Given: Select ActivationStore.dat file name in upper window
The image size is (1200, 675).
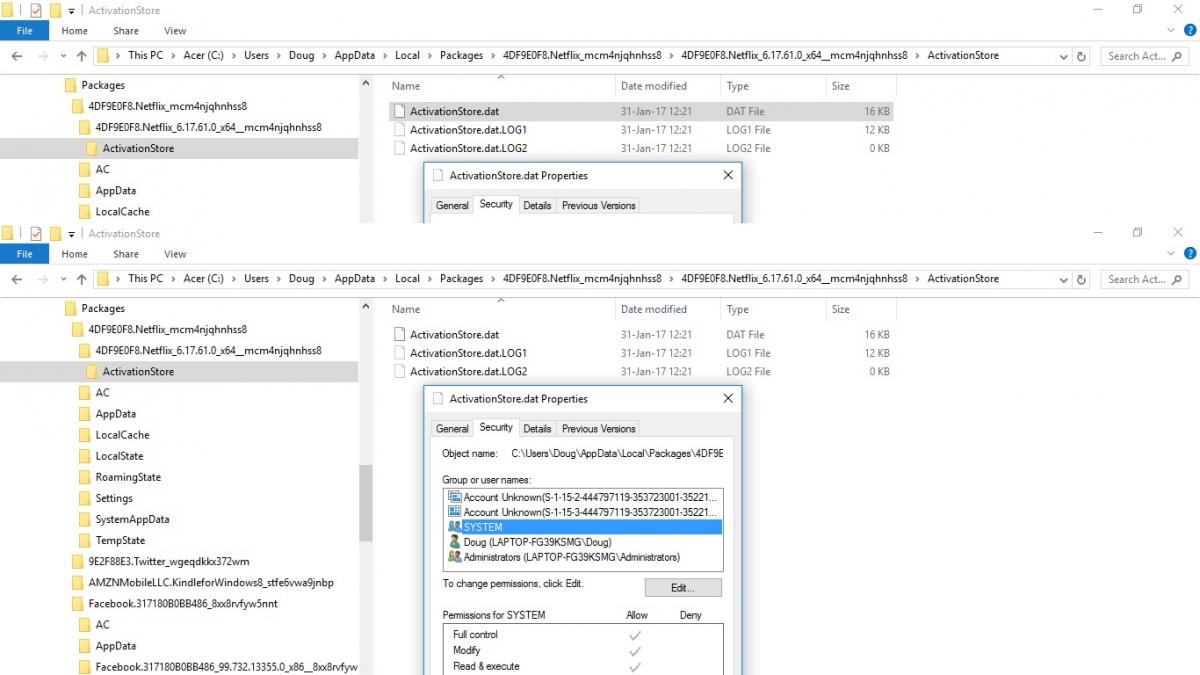Looking at the screenshot, I should pos(454,112).
